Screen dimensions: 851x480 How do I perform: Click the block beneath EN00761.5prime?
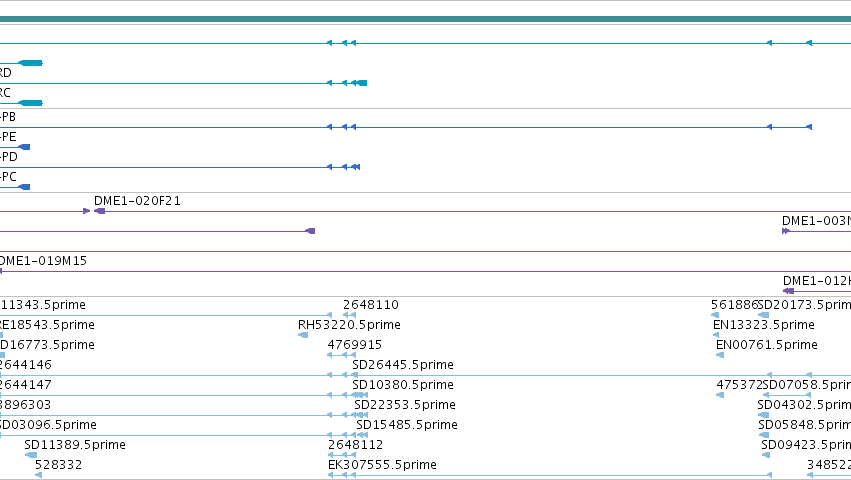click(x=720, y=355)
